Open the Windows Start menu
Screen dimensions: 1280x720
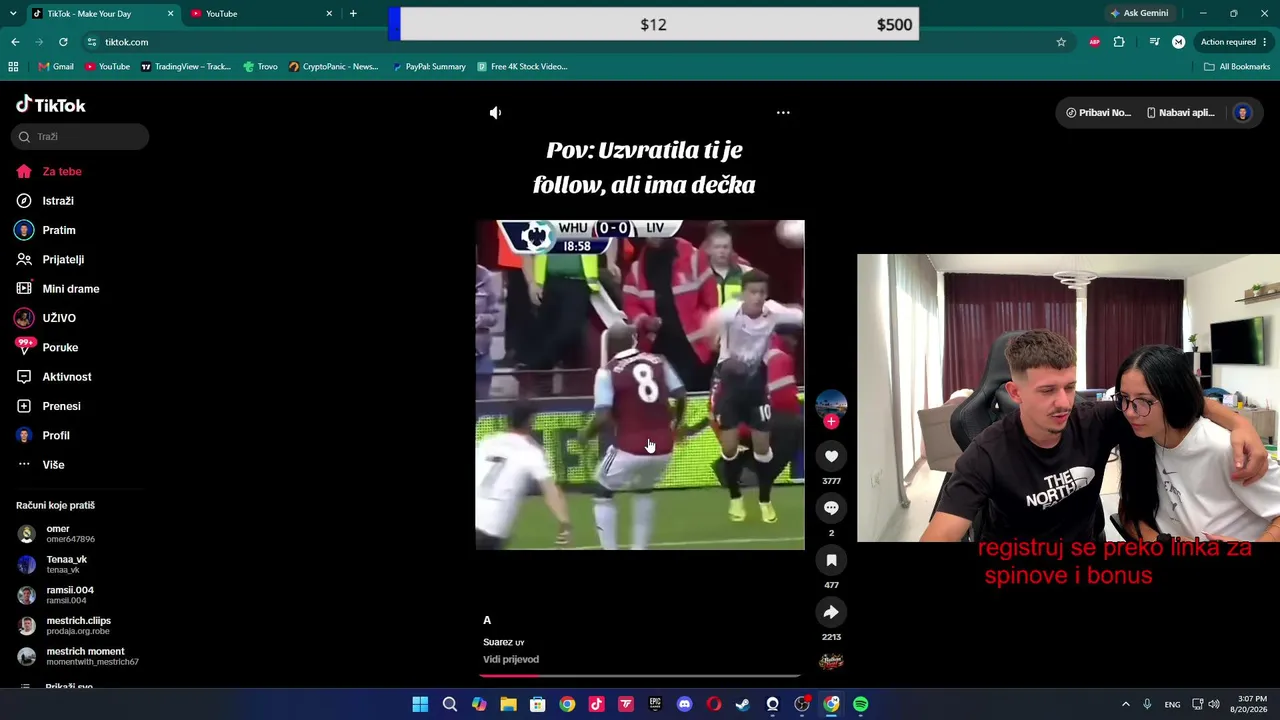point(420,704)
